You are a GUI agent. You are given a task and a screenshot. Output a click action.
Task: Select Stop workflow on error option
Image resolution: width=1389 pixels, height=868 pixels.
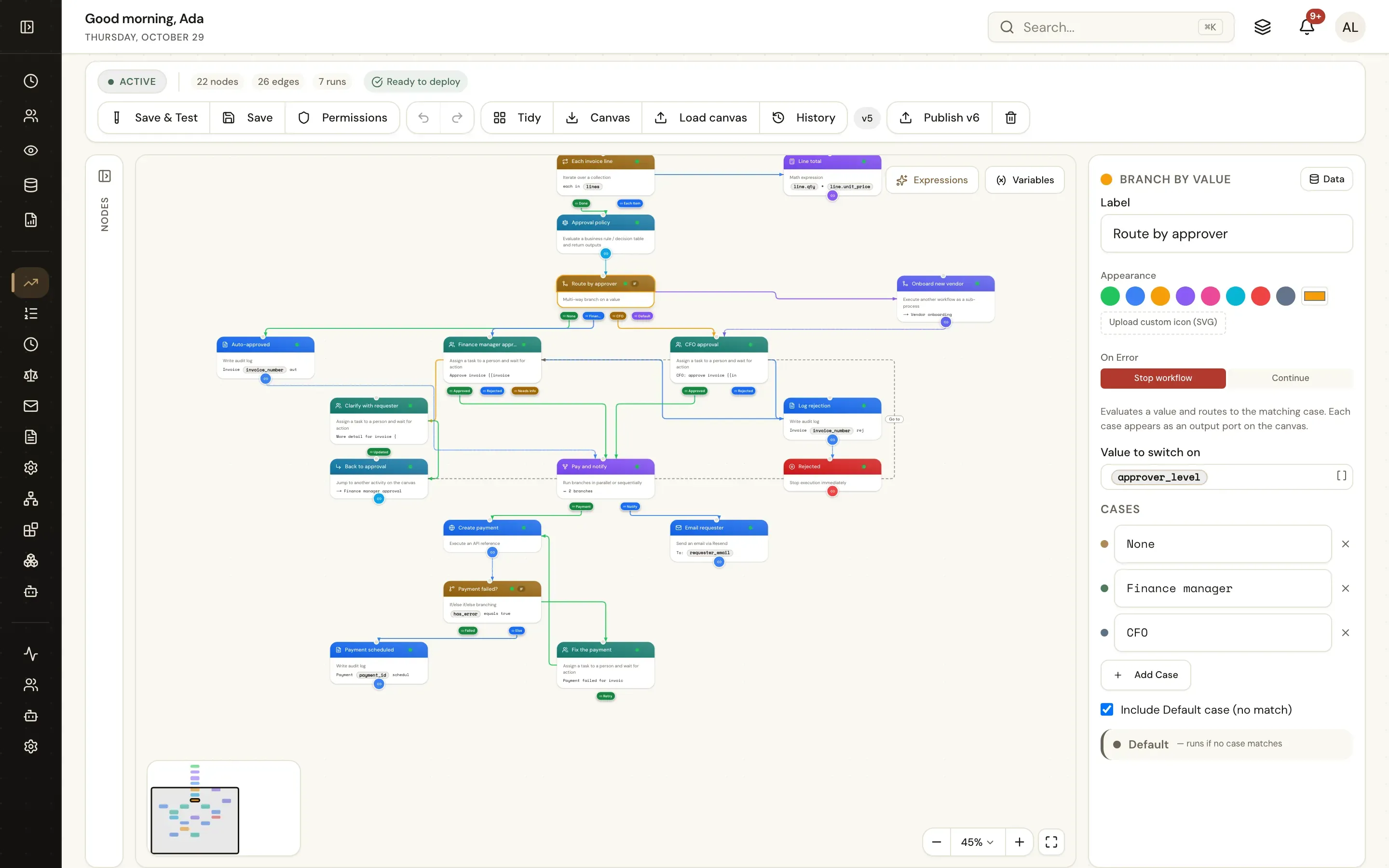coord(1163,379)
